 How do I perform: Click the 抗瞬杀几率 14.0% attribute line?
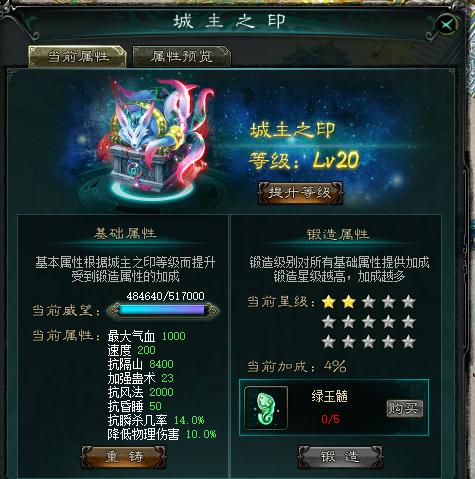(156, 420)
